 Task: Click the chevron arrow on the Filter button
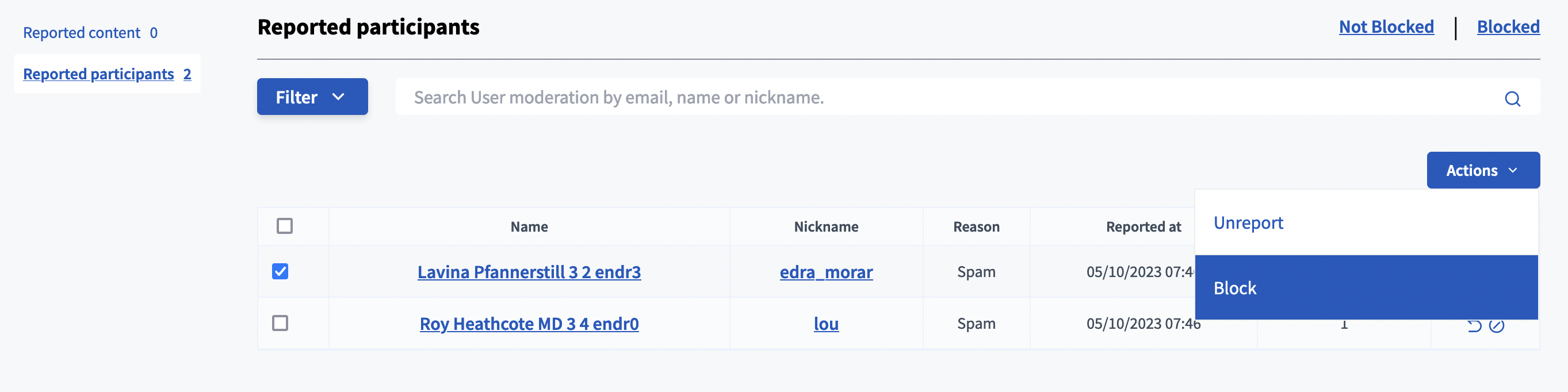tap(338, 97)
